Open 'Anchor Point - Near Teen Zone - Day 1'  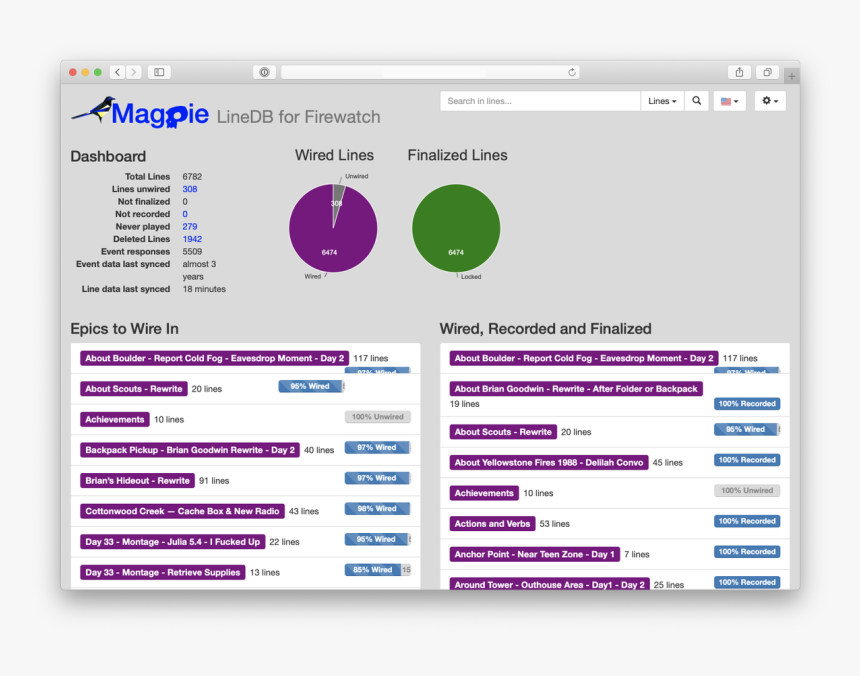click(x=535, y=554)
